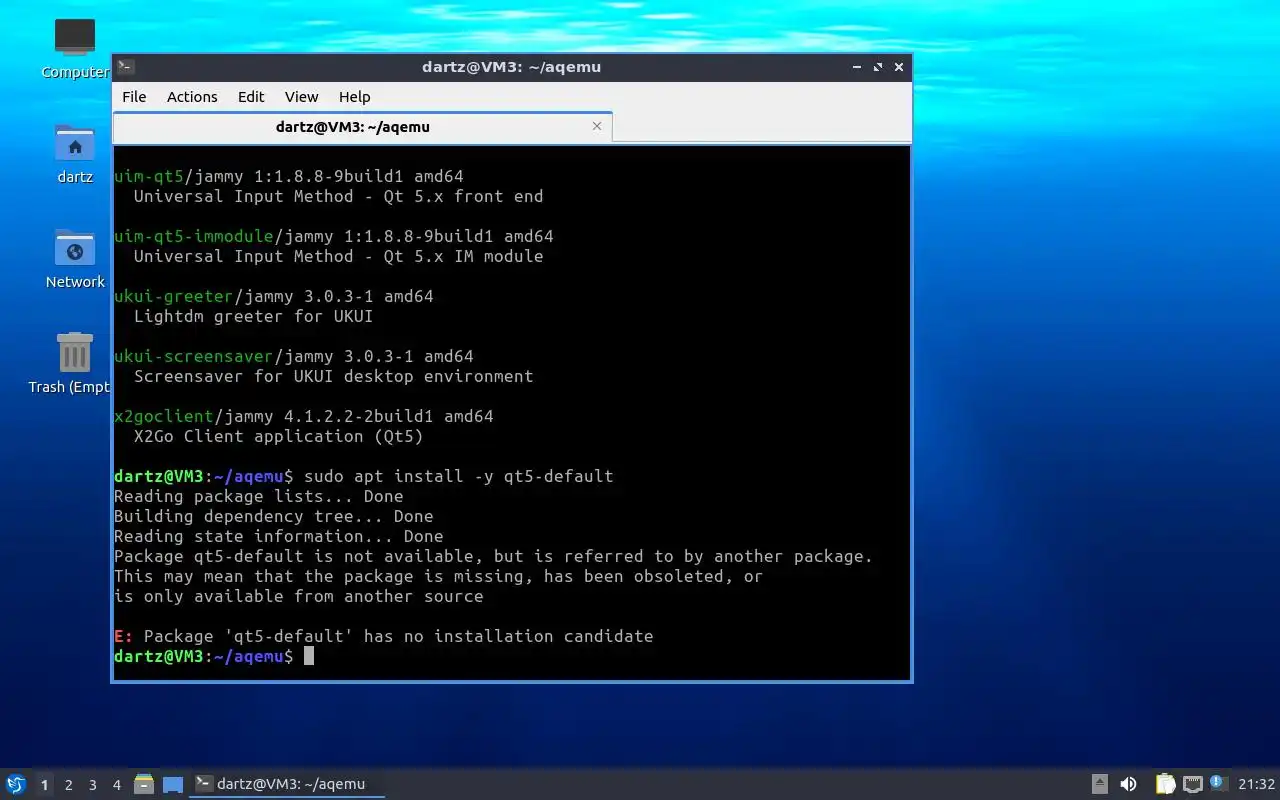
Task: Click 'Universal Input Method - Qt 5.x IM module'
Action: click(339, 256)
